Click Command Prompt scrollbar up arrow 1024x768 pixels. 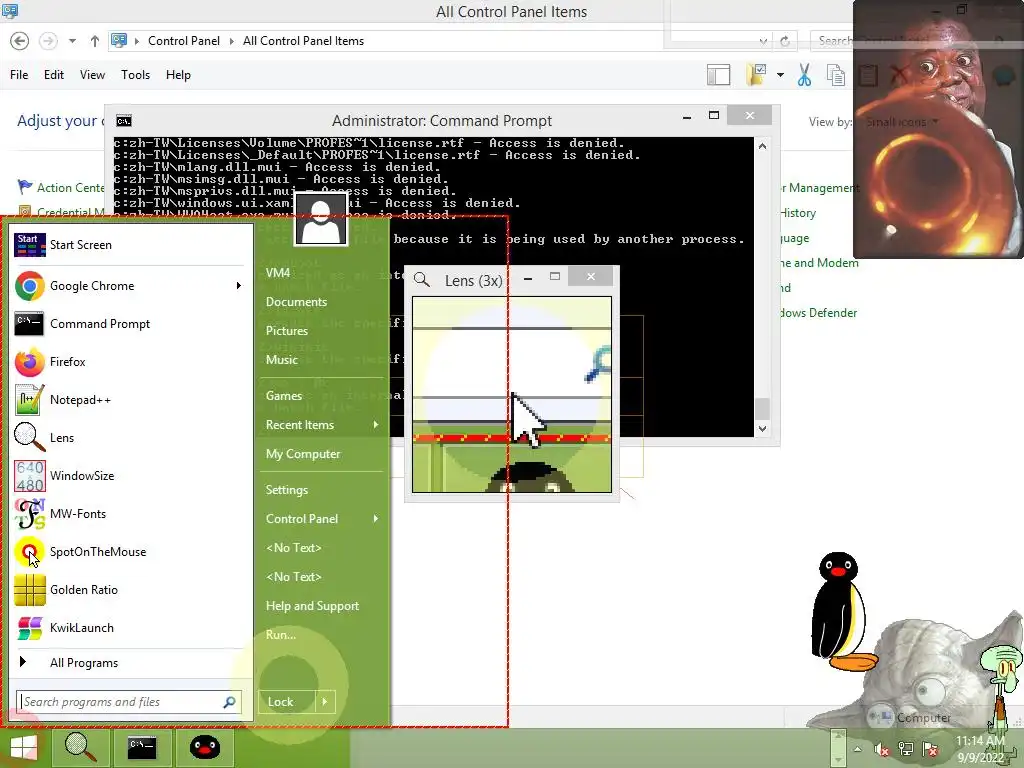click(762, 146)
